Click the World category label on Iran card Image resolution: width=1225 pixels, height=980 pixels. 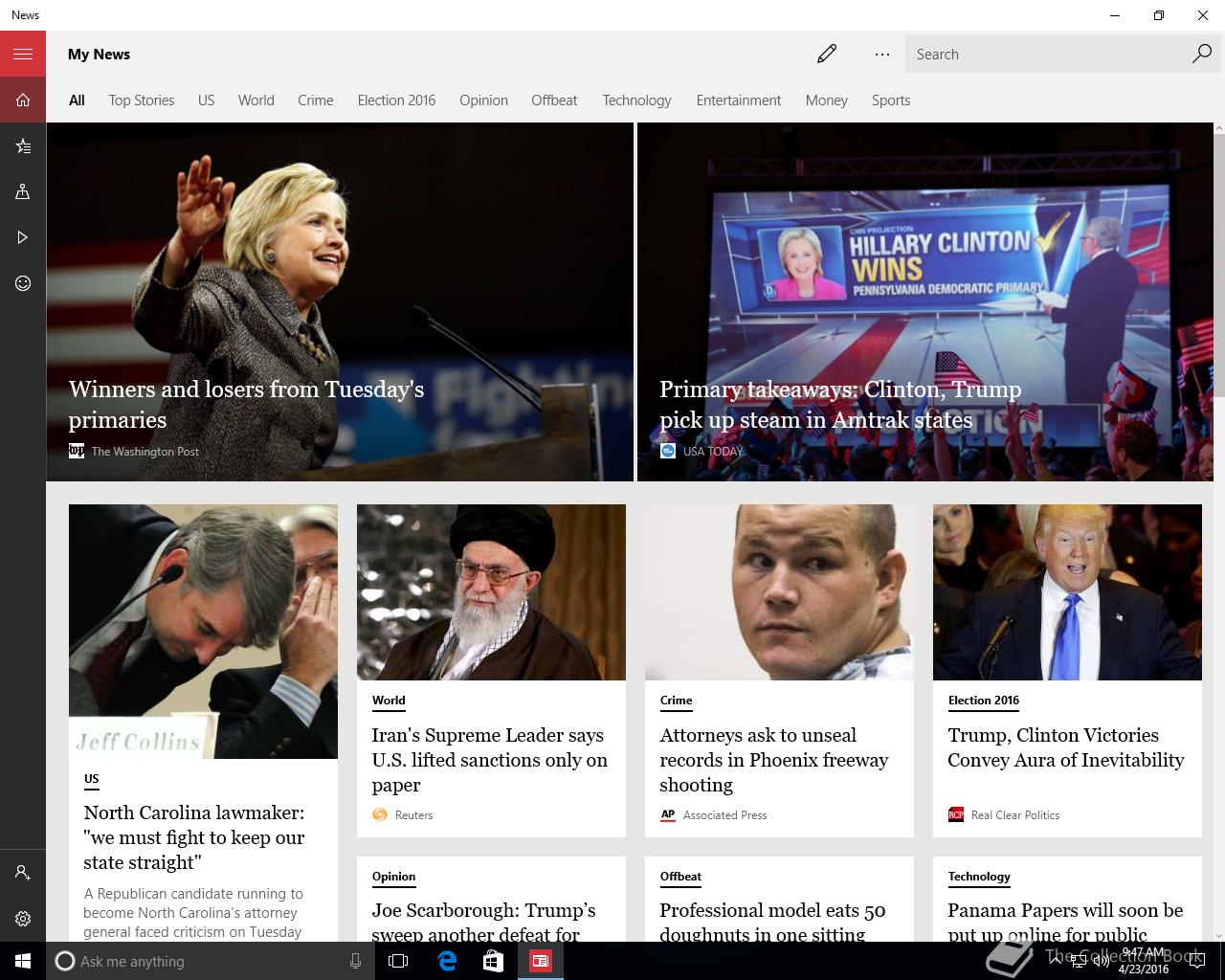[x=389, y=701]
